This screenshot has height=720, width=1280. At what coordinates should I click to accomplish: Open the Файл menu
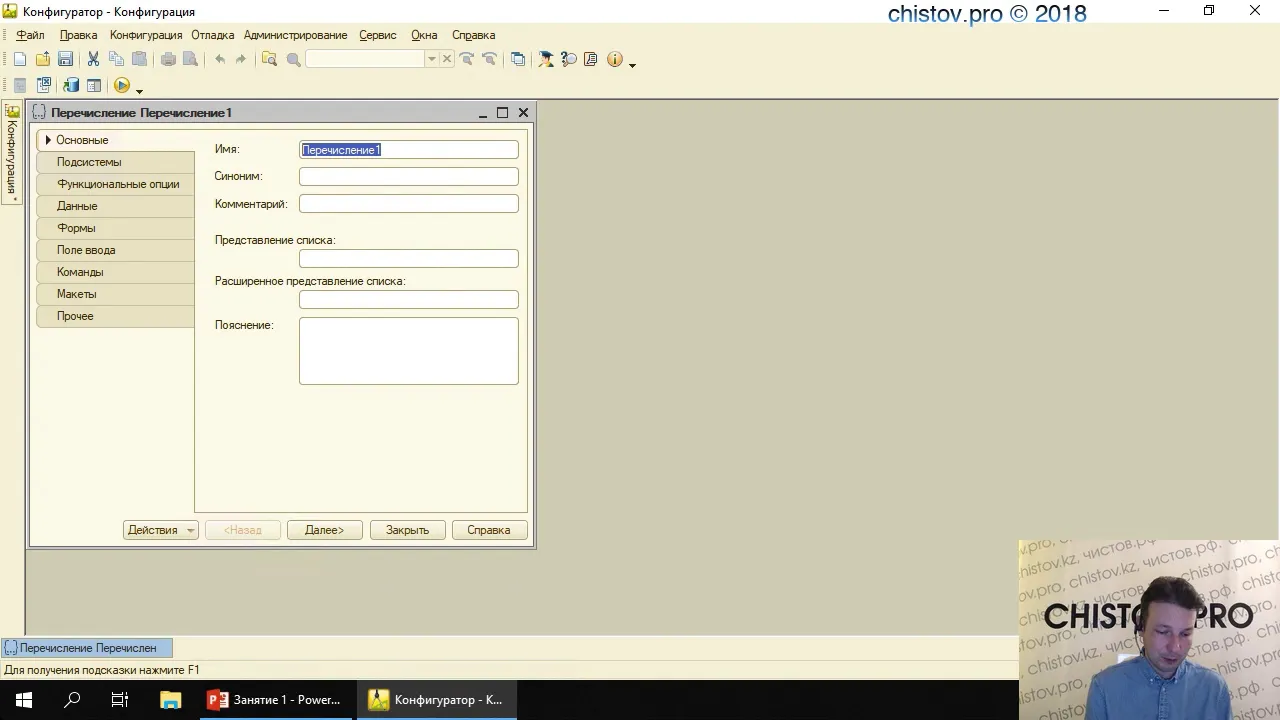[x=30, y=35]
